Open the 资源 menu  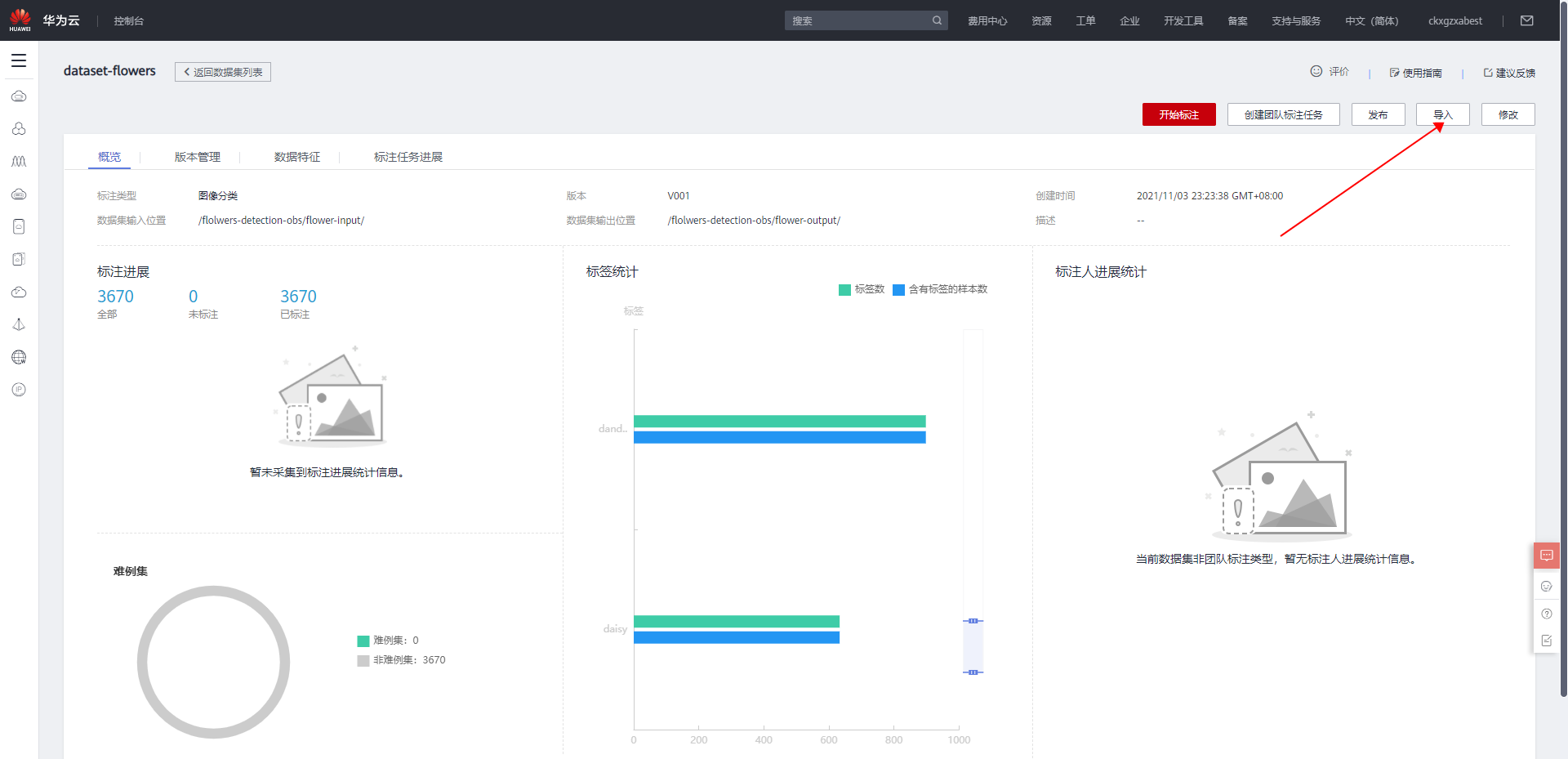1041,21
